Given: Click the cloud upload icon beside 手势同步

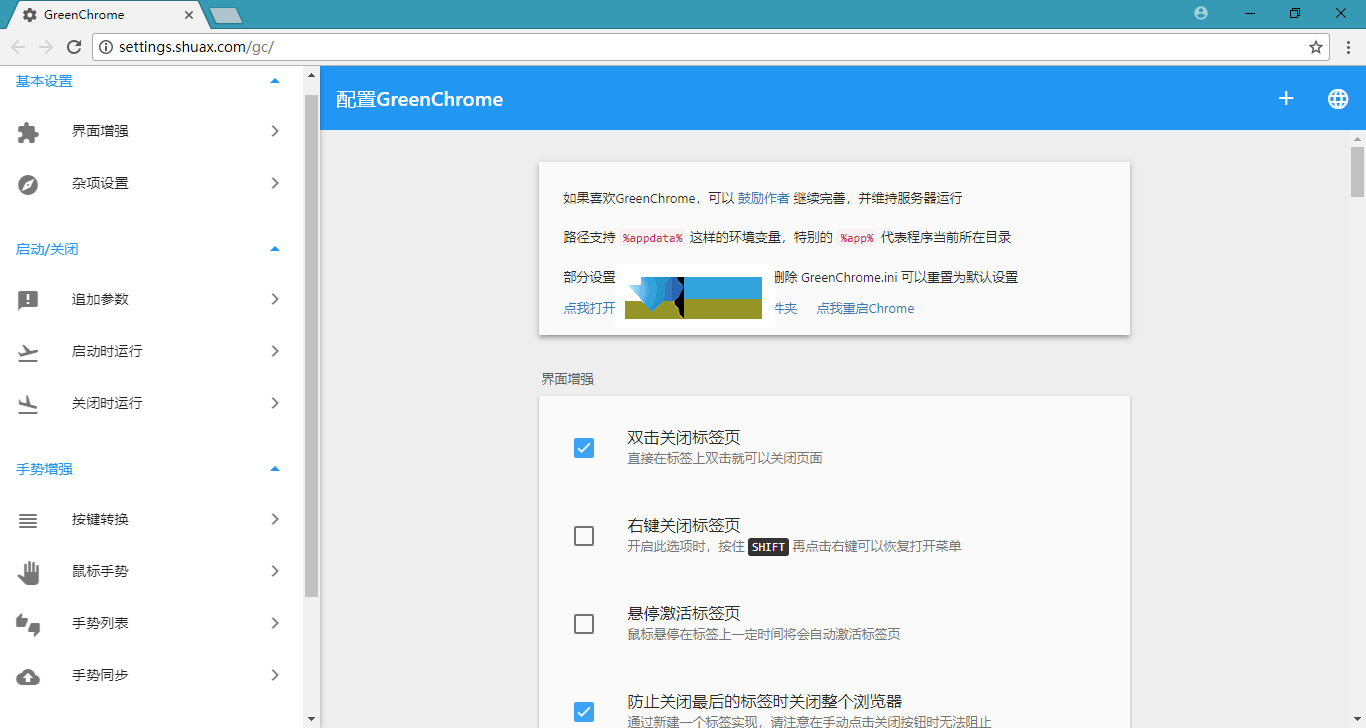Looking at the screenshot, I should click(x=28, y=676).
